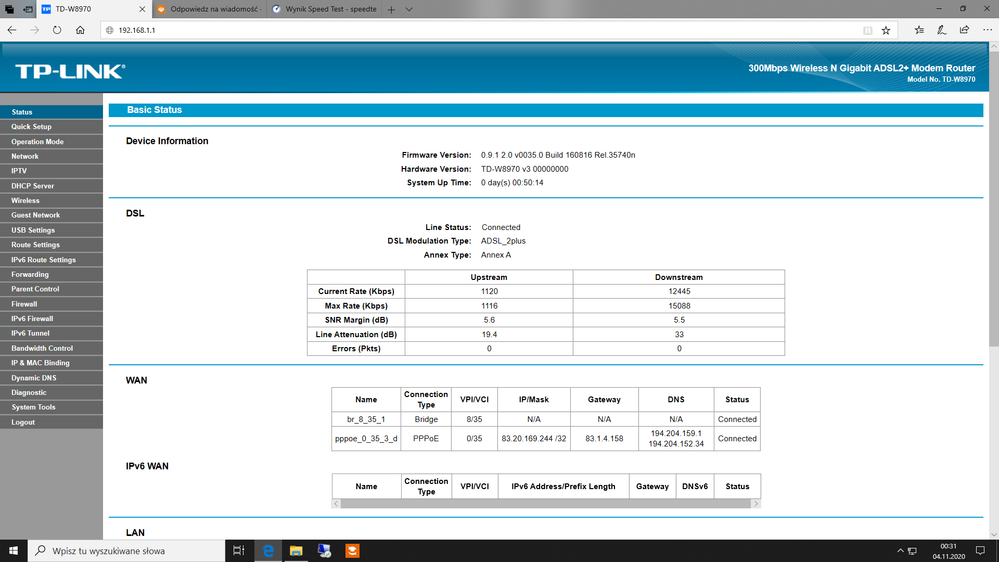Click the IPv6 WAN table horizontal scrollbar
The height and width of the screenshot is (562, 999).
546,503
